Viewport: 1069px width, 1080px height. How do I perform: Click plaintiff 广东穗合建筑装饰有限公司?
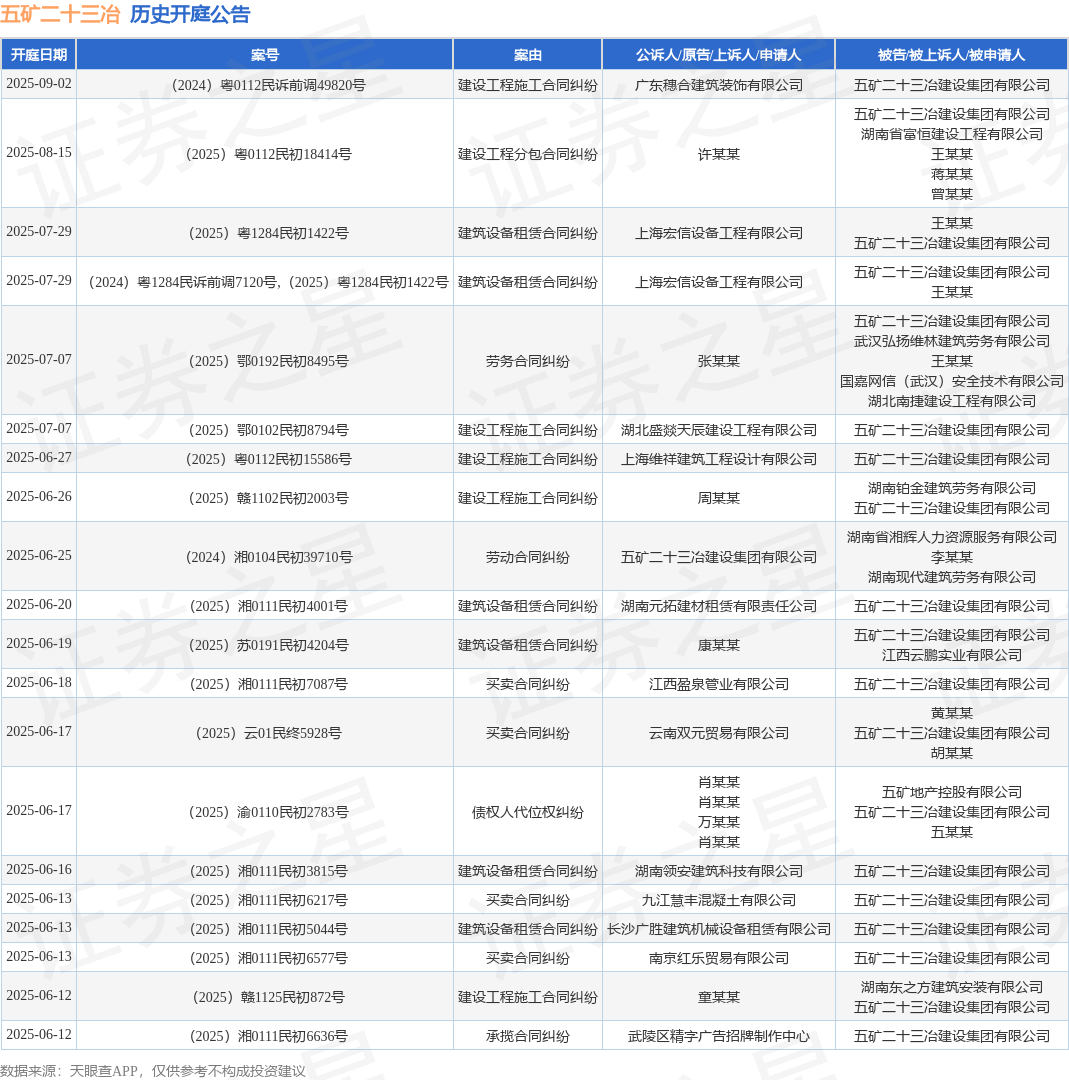(x=718, y=85)
